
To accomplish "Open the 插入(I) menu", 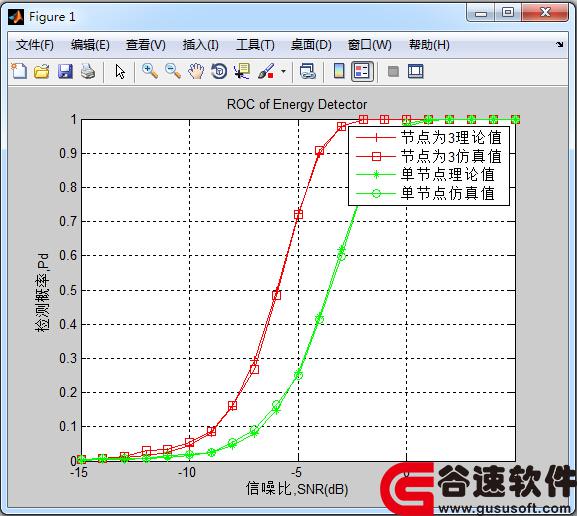I will [x=201, y=45].
